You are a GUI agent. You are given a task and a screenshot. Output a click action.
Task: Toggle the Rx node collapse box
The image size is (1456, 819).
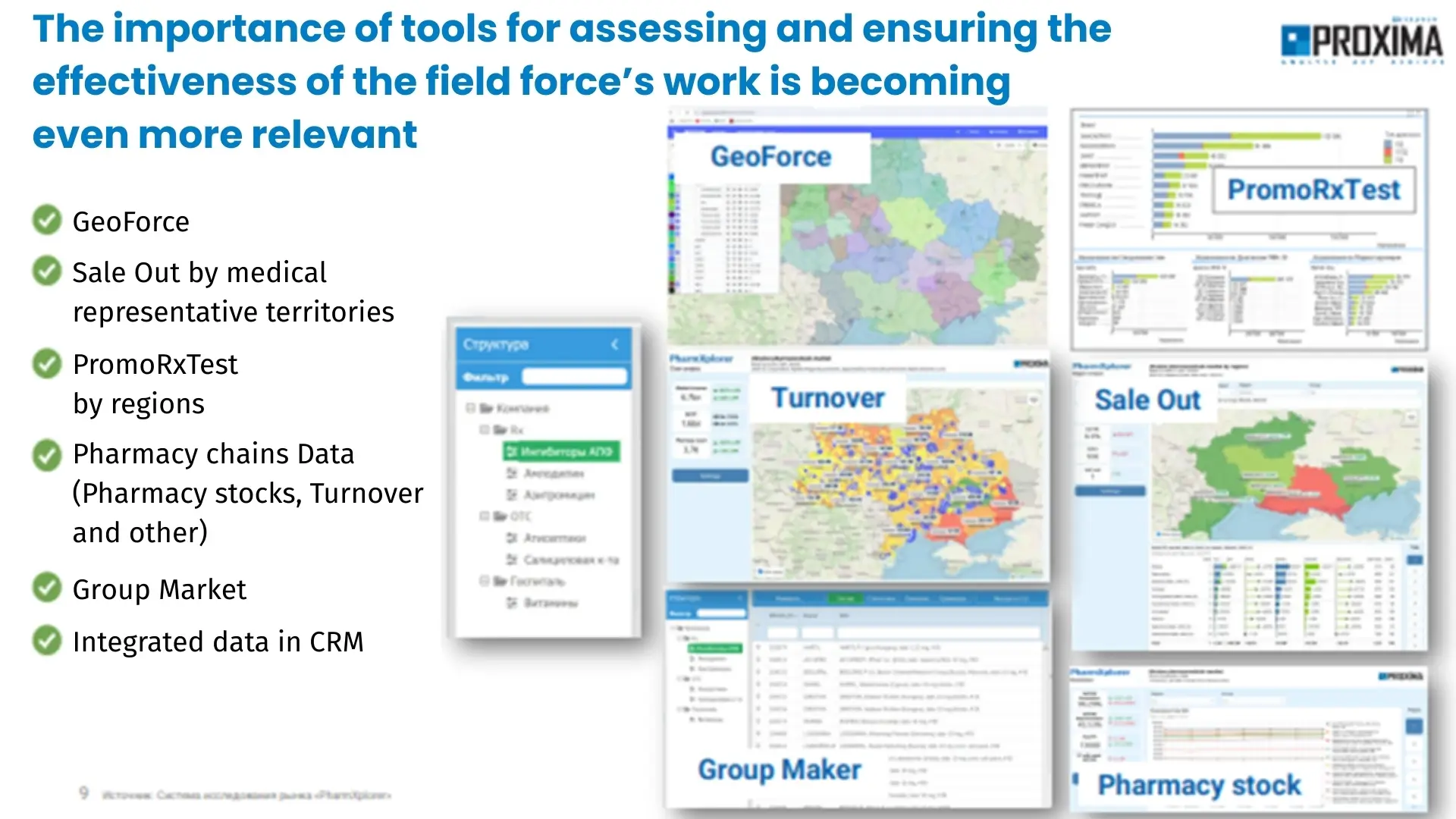click(484, 430)
